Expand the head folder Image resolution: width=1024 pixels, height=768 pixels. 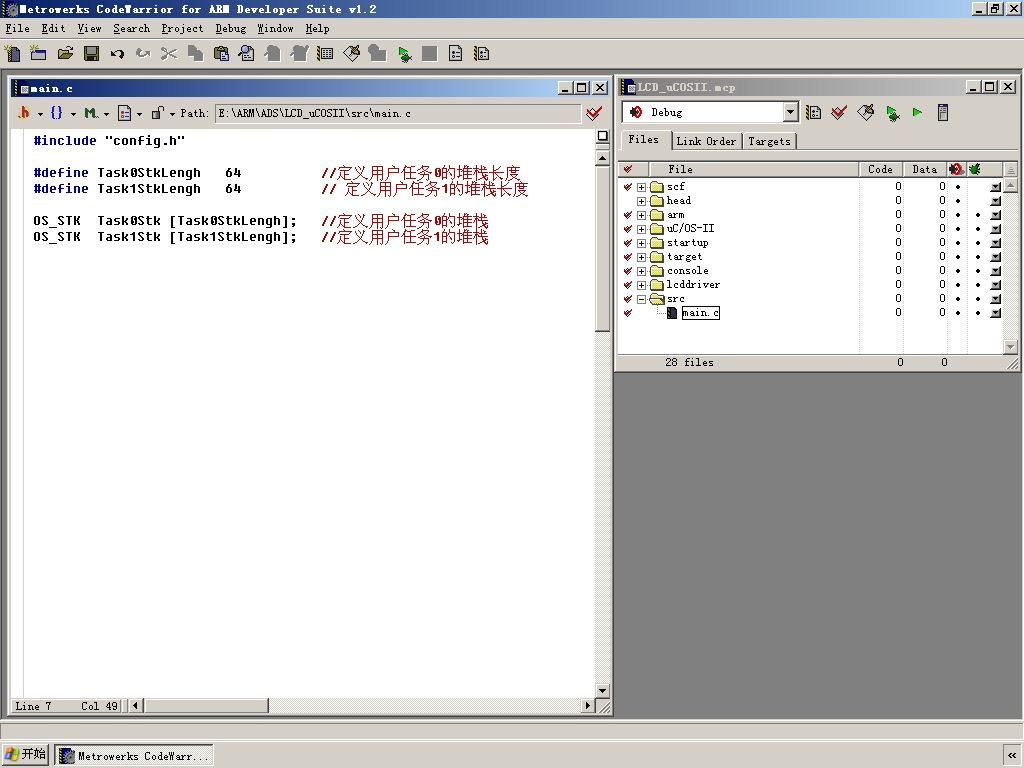click(x=641, y=201)
